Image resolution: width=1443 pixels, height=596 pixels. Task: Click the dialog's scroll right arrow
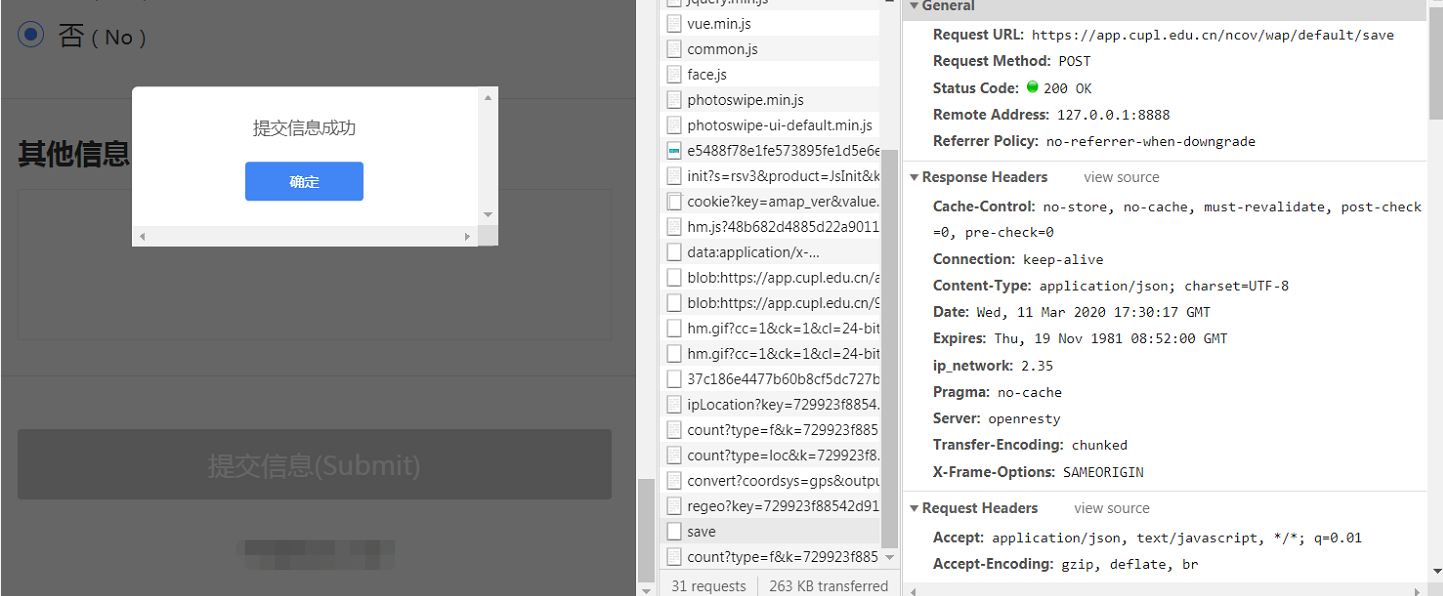coord(467,237)
